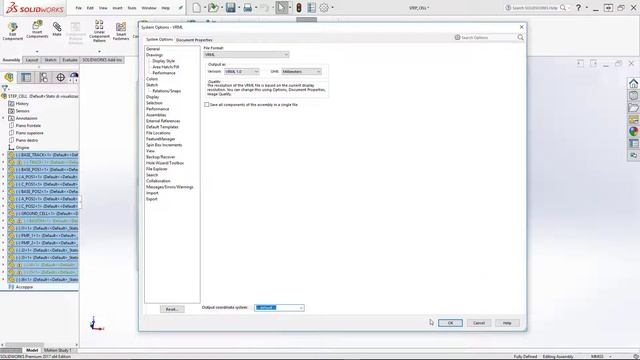The image size is (640, 360).
Task: Click Cancel in the System Options dialog
Action: (479, 323)
